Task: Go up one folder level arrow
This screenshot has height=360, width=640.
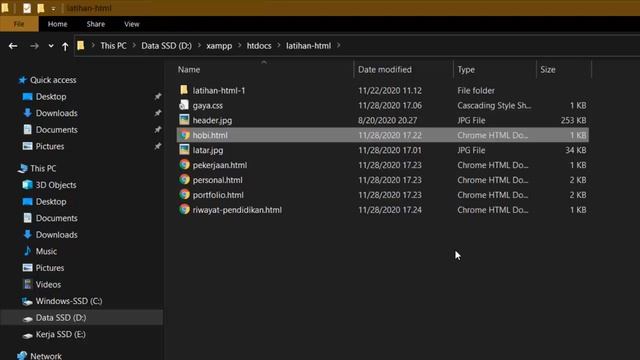Action: (65, 46)
